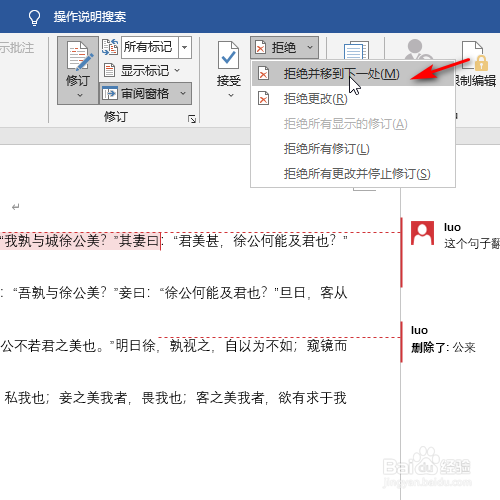Screen dimensions: 500x500
Task: Open the 修订 group dialog launcher
Action: [x=192, y=119]
